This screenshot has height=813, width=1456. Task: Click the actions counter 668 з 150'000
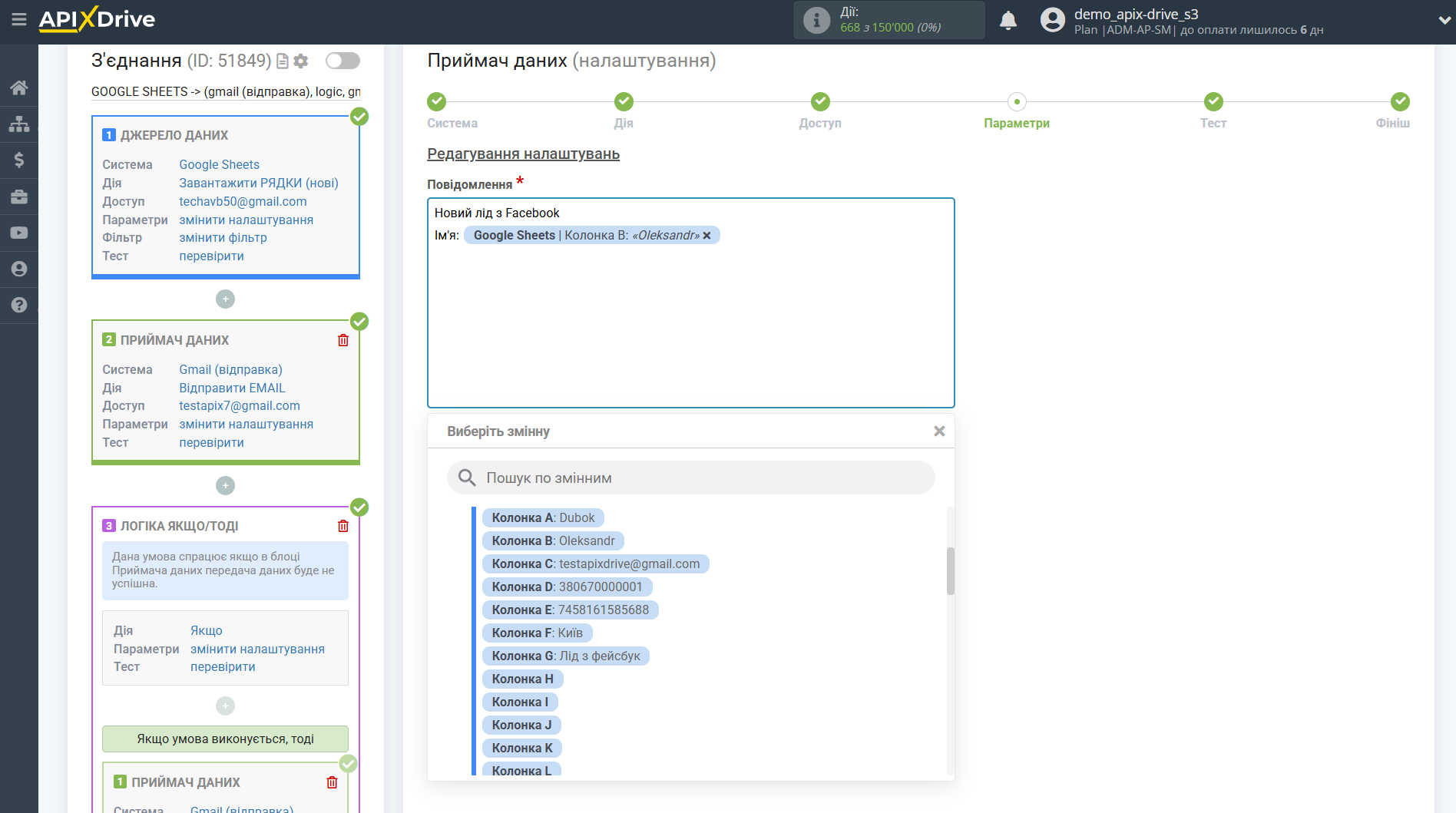pos(890,28)
